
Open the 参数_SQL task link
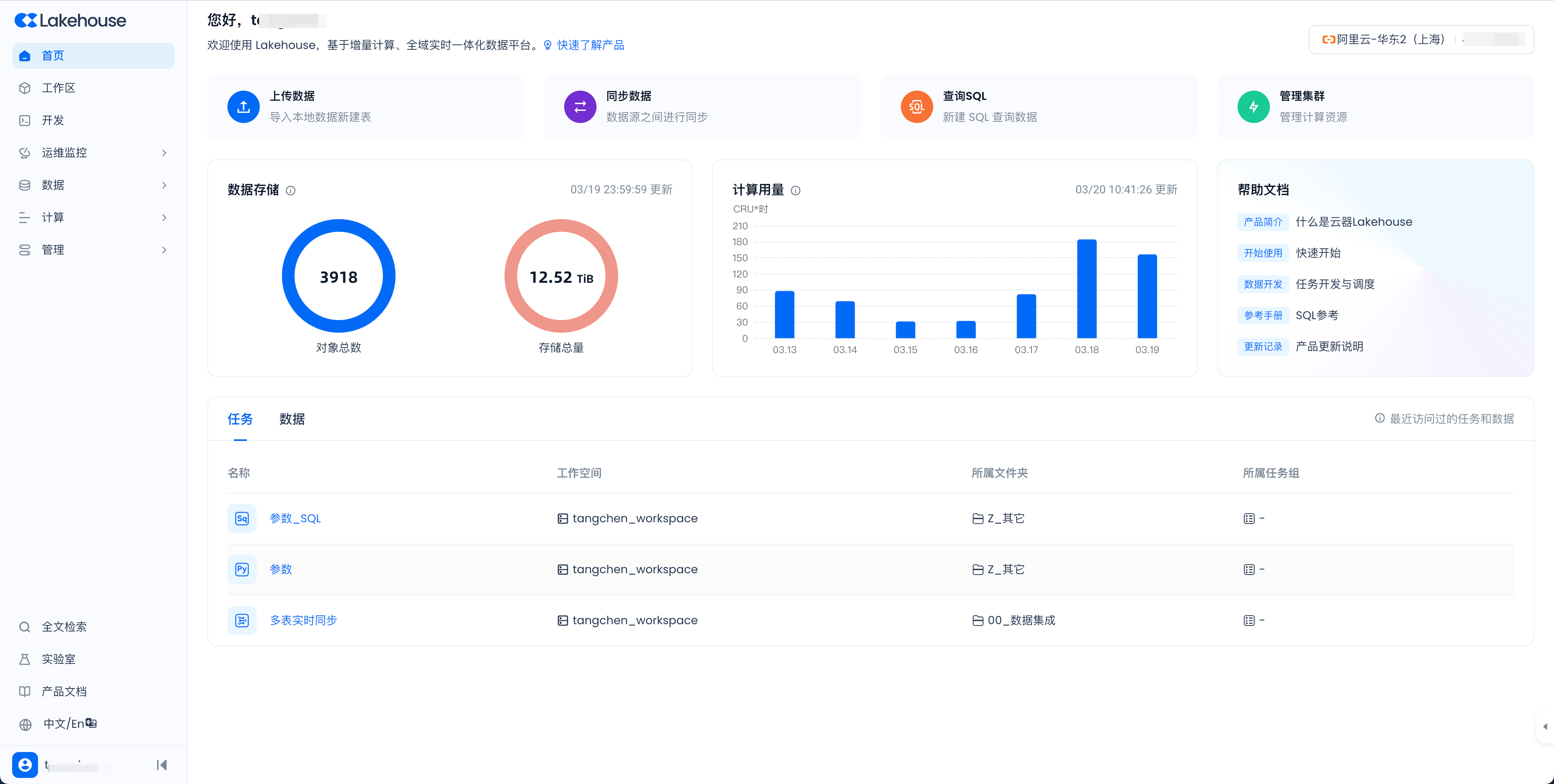[295, 519]
